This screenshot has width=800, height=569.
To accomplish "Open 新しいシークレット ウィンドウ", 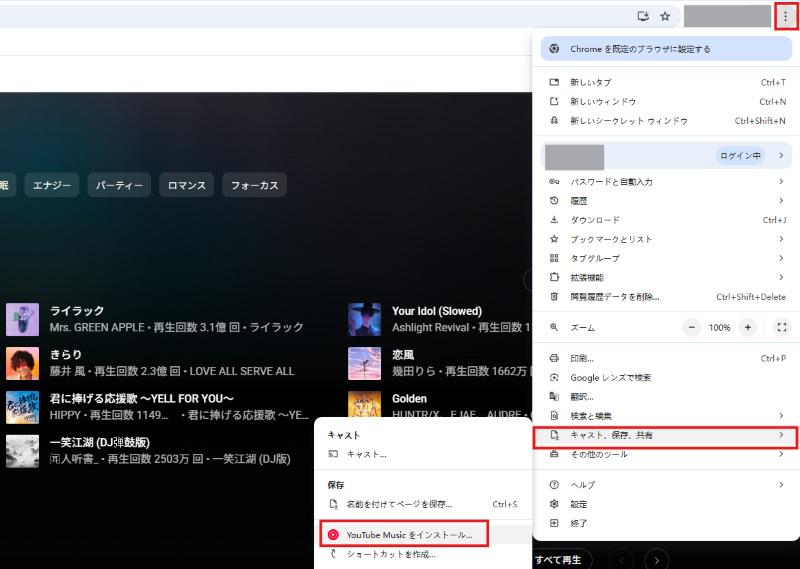I will tap(666, 121).
